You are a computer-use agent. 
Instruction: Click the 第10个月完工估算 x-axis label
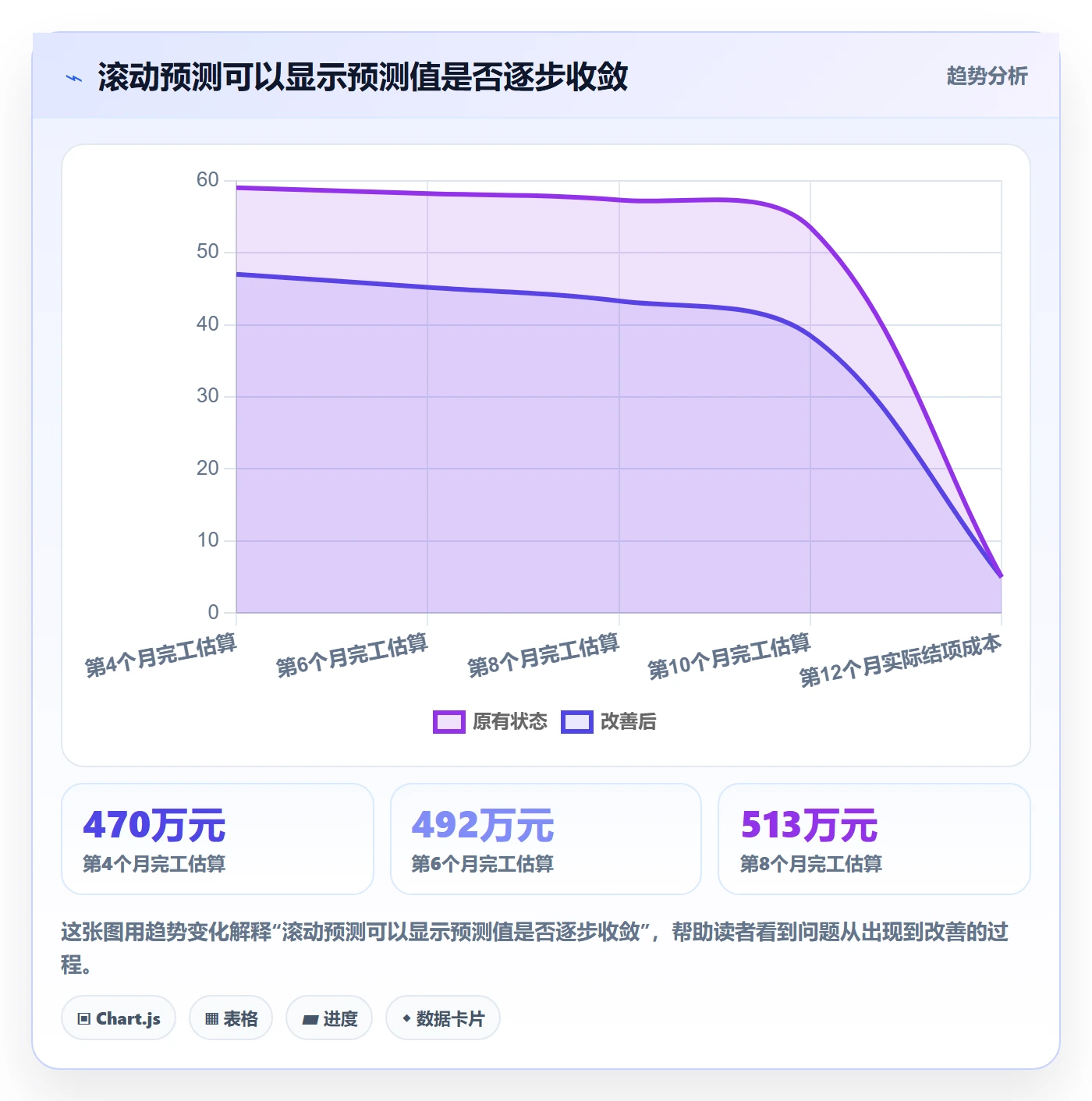pyautogui.click(x=729, y=657)
